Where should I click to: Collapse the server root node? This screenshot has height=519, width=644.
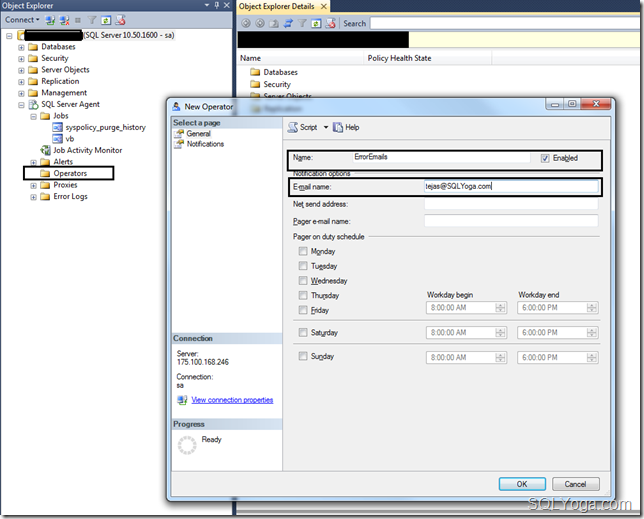9,36
